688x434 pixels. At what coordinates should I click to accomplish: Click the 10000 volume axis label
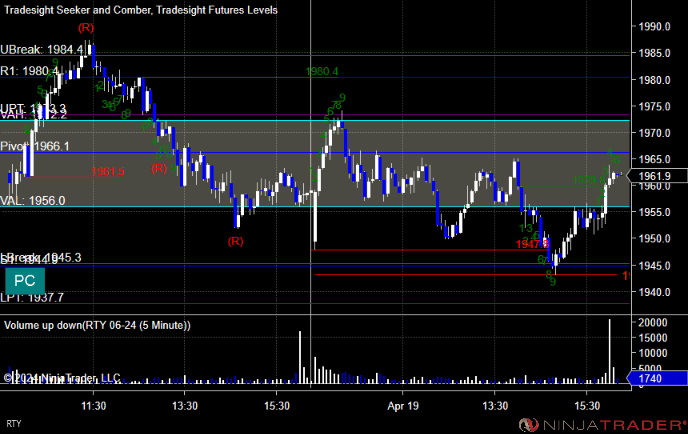652,353
